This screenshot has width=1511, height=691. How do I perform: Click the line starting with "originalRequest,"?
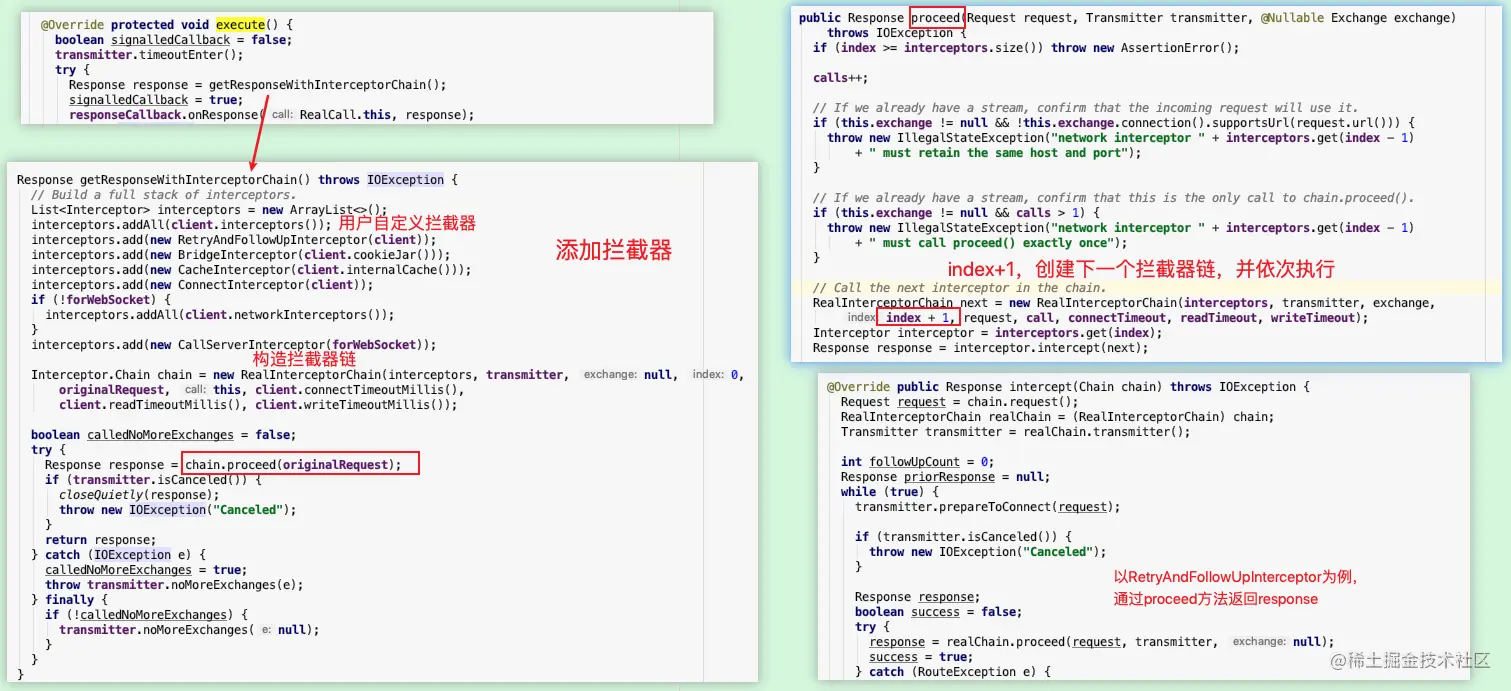[x=262, y=389]
